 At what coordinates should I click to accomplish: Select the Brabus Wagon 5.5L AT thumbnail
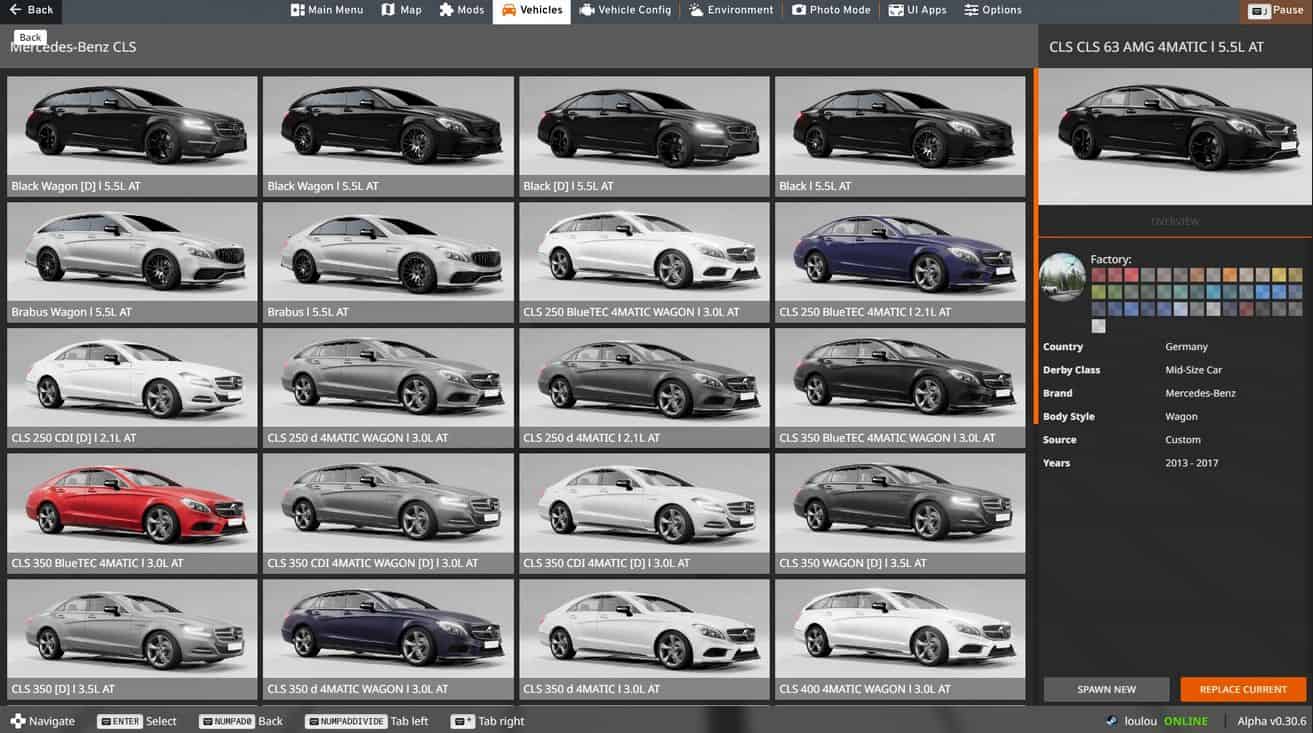coord(132,261)
